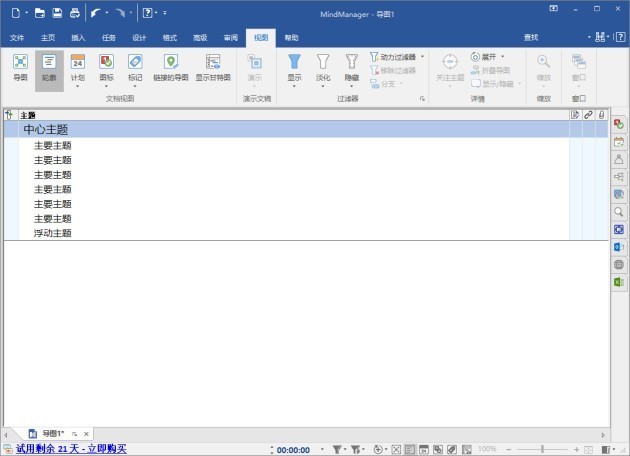Expand the Schedule view dropdown
The image size is (630, 456).
[78, 85]
